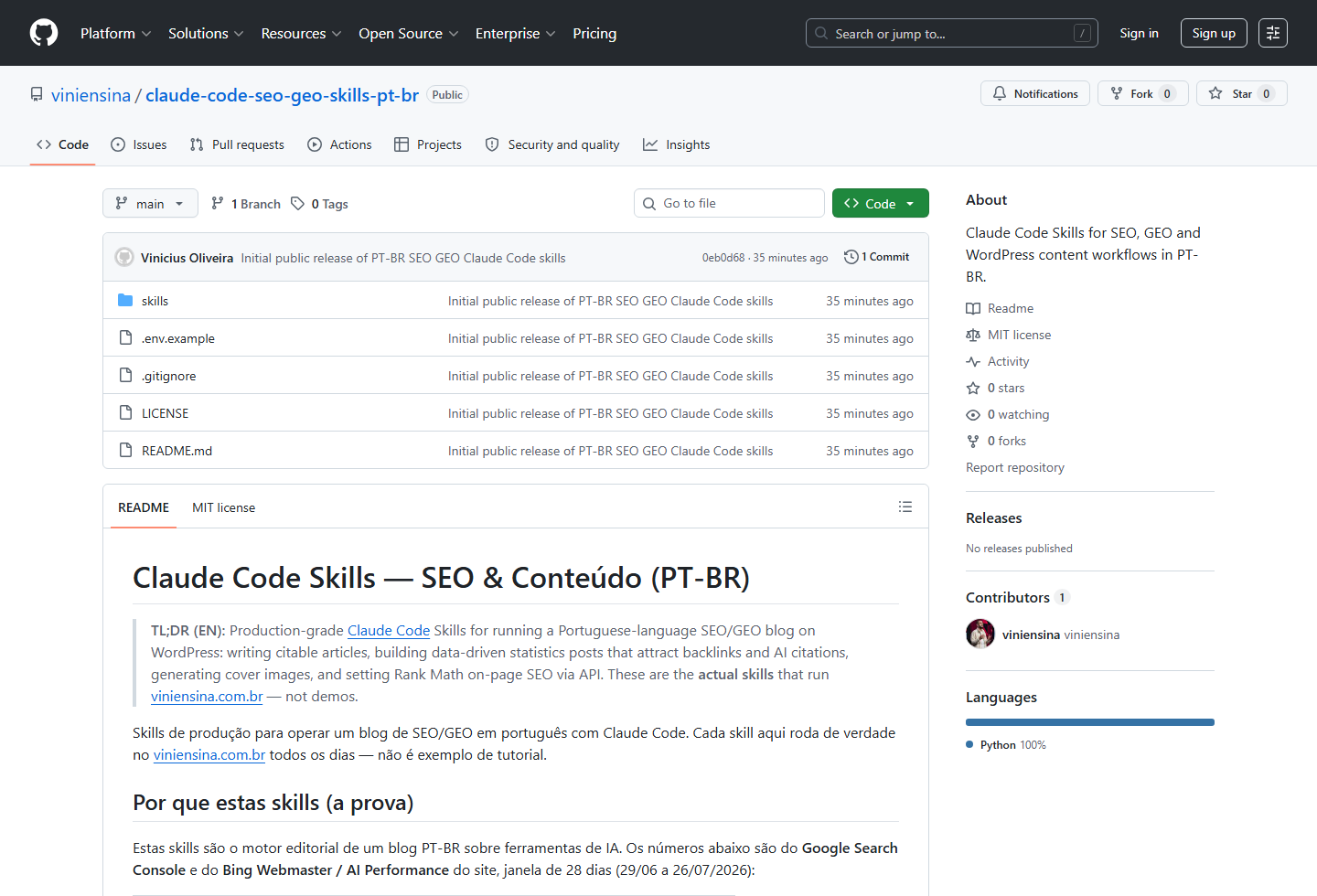Open the Releases heading link
This screenshot has height=896, width=1317.
click(993, 517)
